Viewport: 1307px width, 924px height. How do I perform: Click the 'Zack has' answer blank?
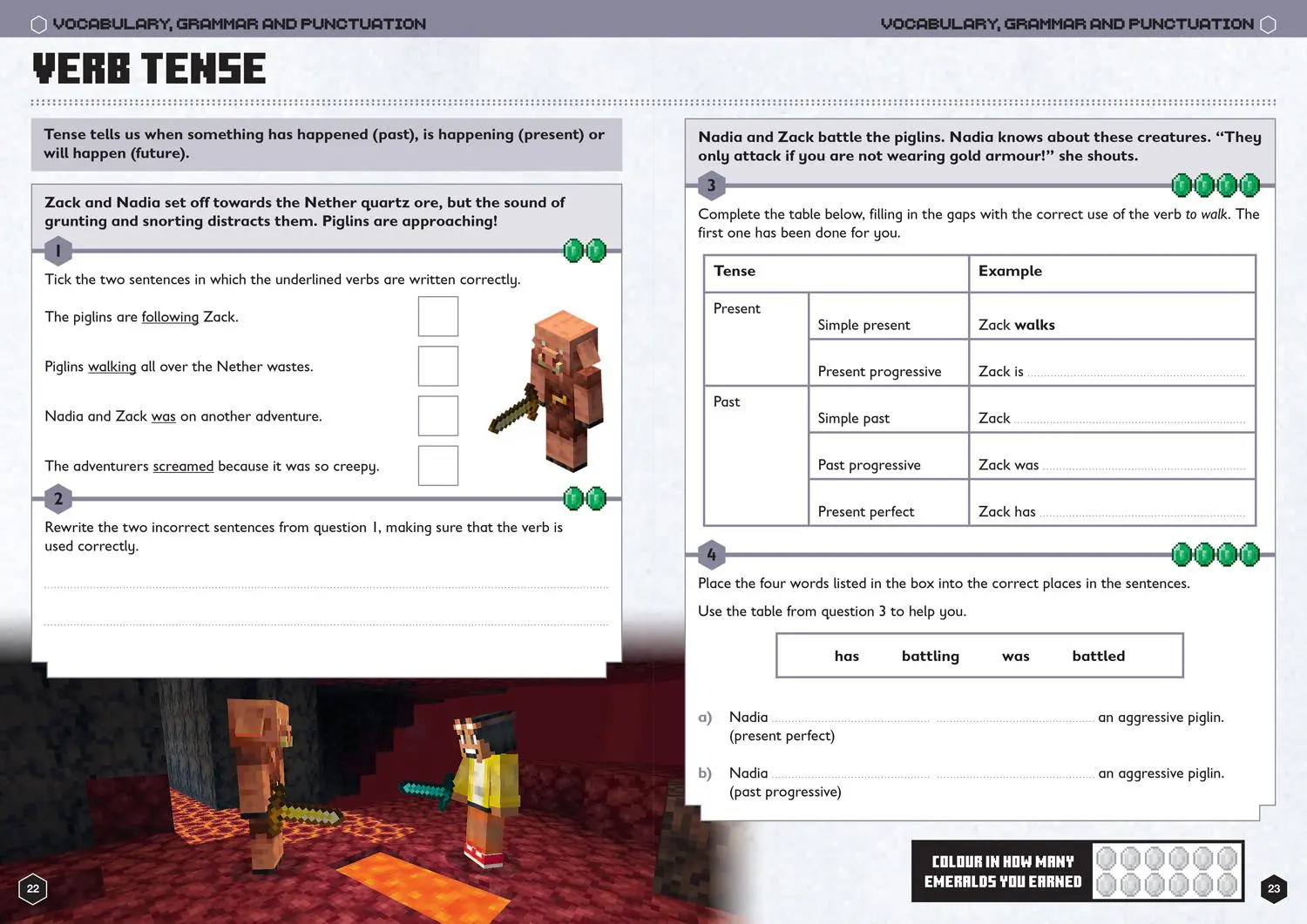pos(1142,513)
